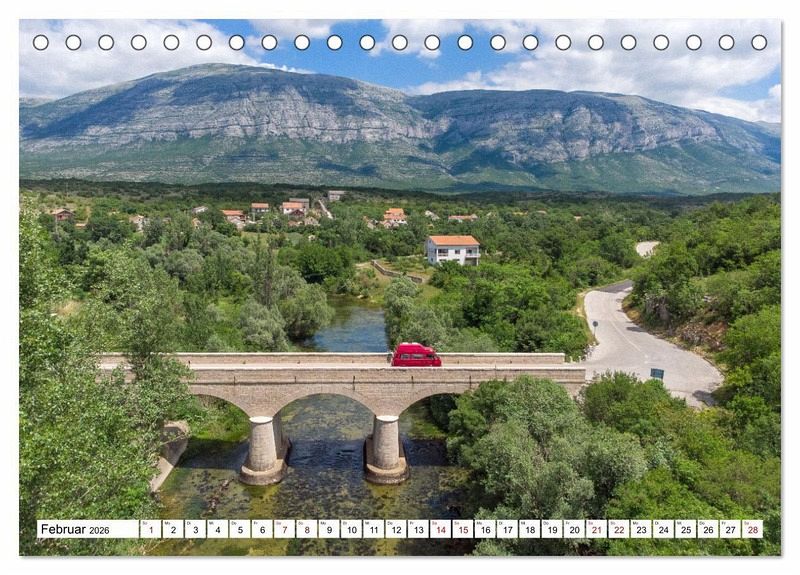Click the last binding hole at top right
This screenshot has height=575, width=800.
759,42
